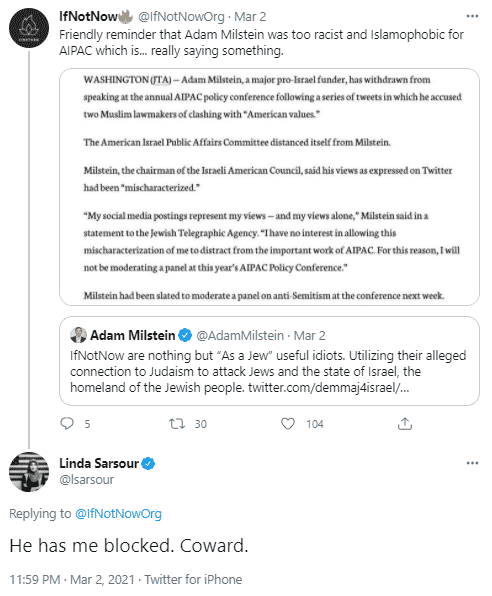Open the @lsarsour handle
The image size is (492, 596).
click(87, 480)
